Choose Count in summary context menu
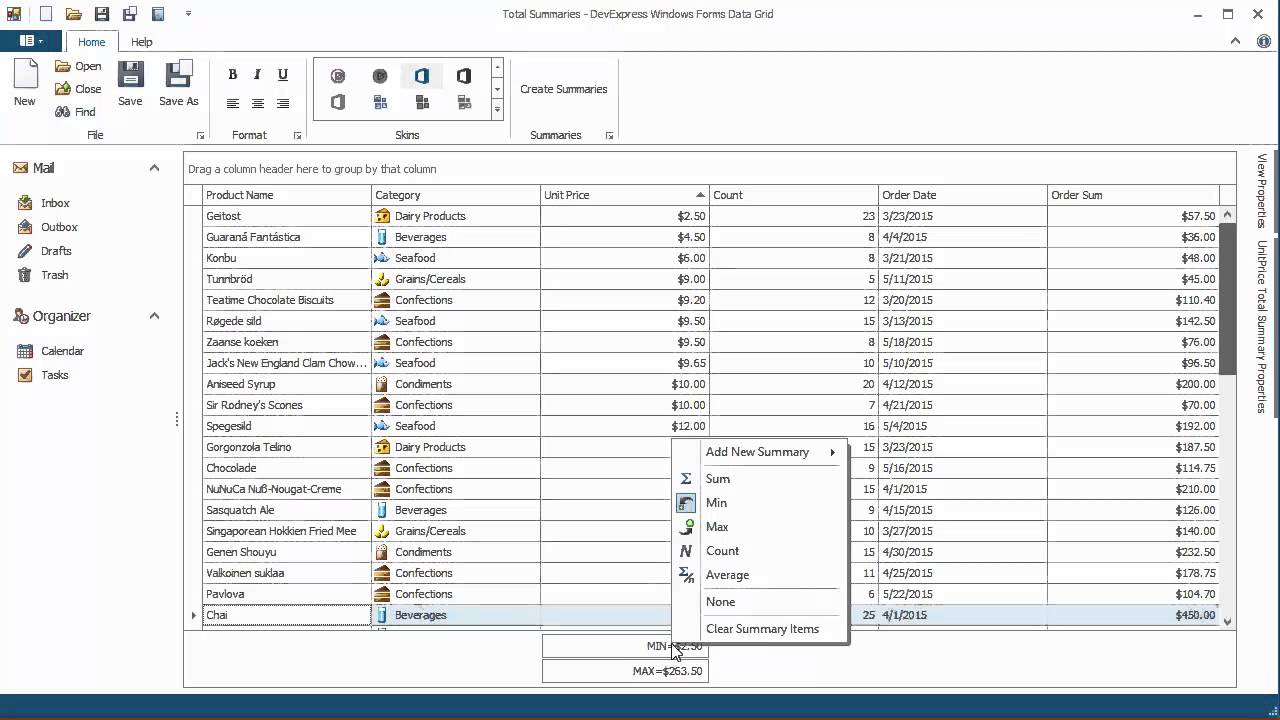The width and height of the screenshot is (1280, 720). [760, 551]
